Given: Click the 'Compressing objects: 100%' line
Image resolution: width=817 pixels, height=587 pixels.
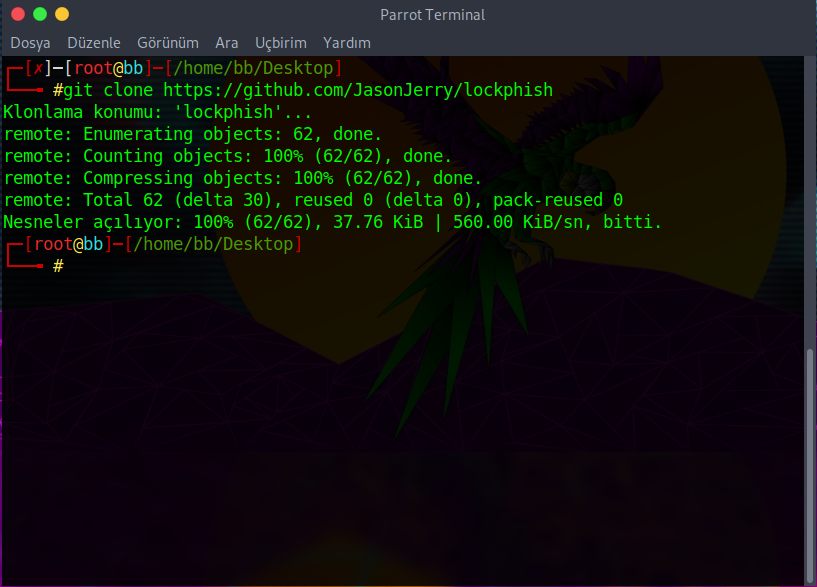Looking at the screenshot, I should click(x=243, y=178).
